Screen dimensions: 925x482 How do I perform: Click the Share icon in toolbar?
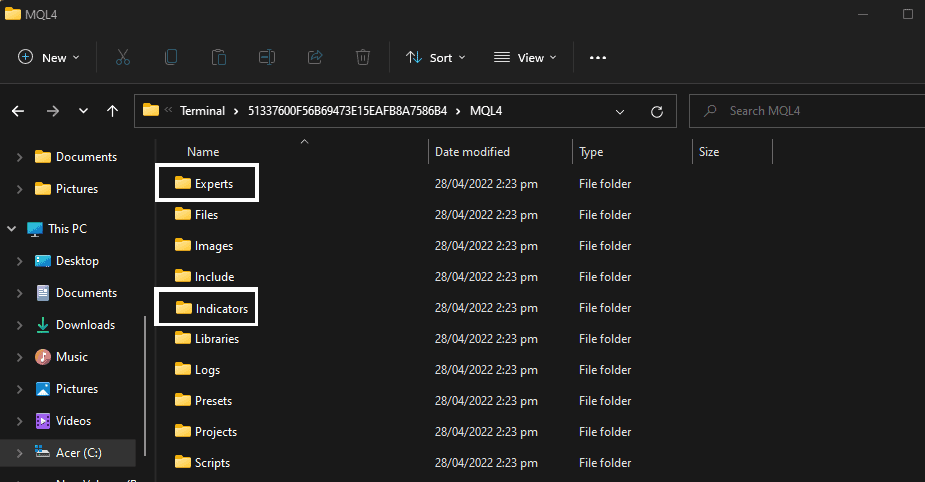[x=315, y=57]
